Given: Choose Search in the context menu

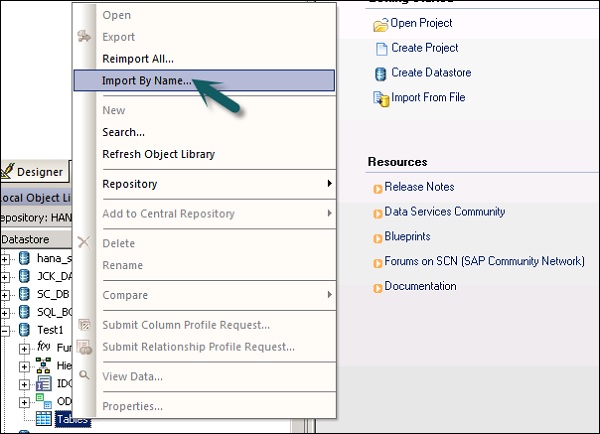Looking at the screenshot, I should coord(123,132).
